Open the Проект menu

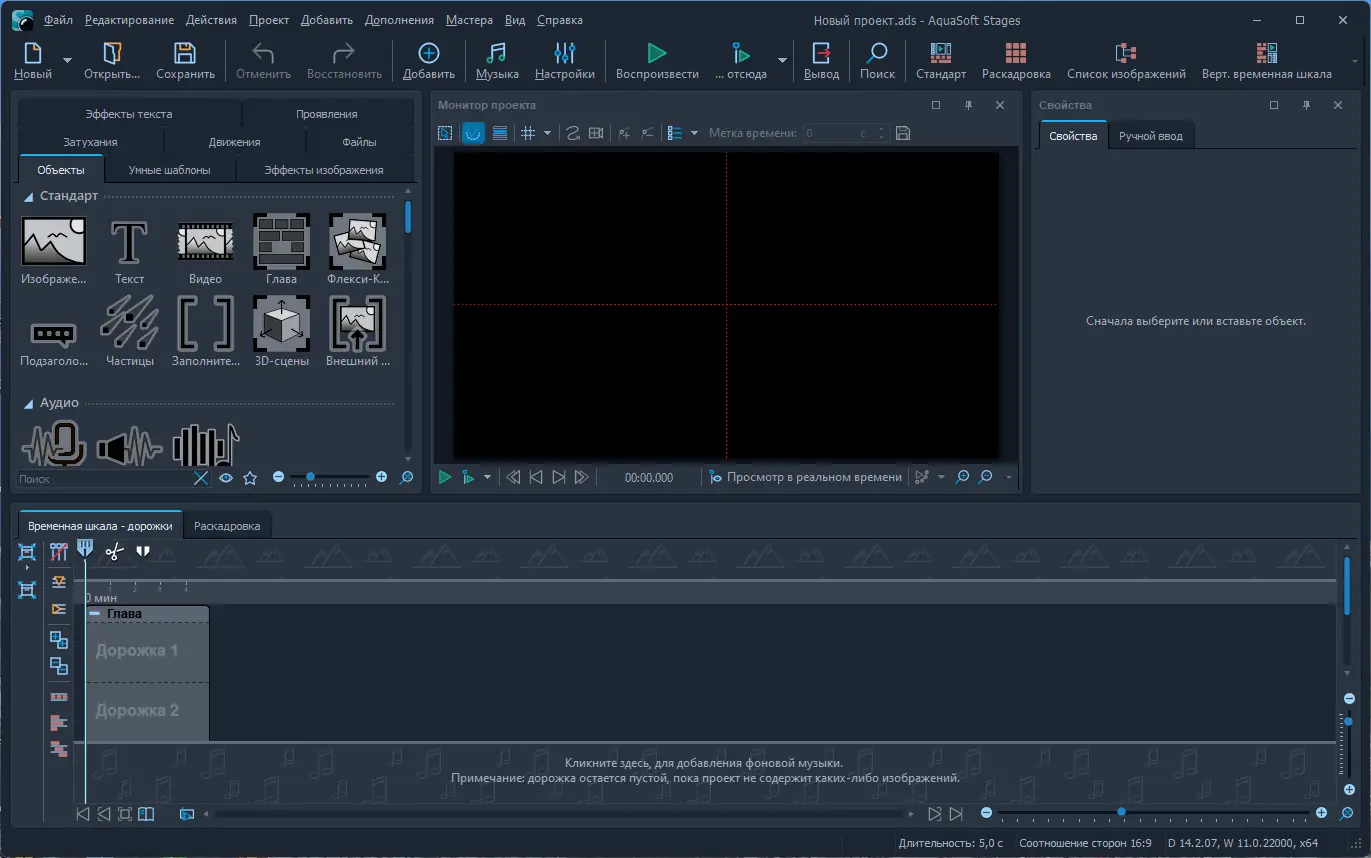pyautogui.click(x=268, y=20)
